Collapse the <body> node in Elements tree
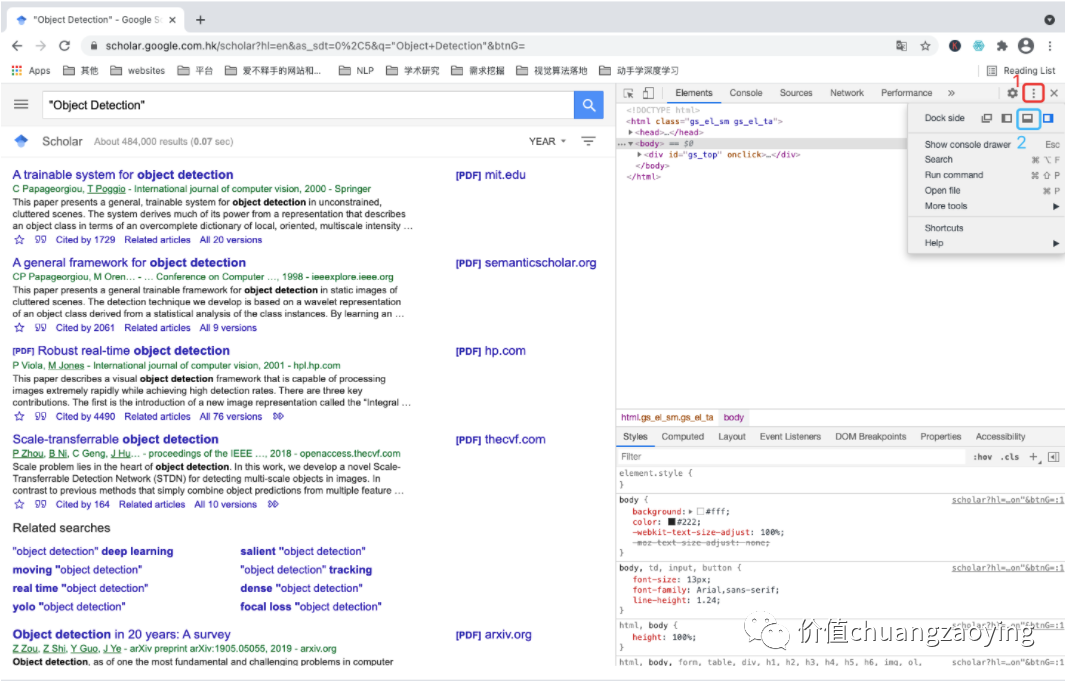 (x=631, y=144)
